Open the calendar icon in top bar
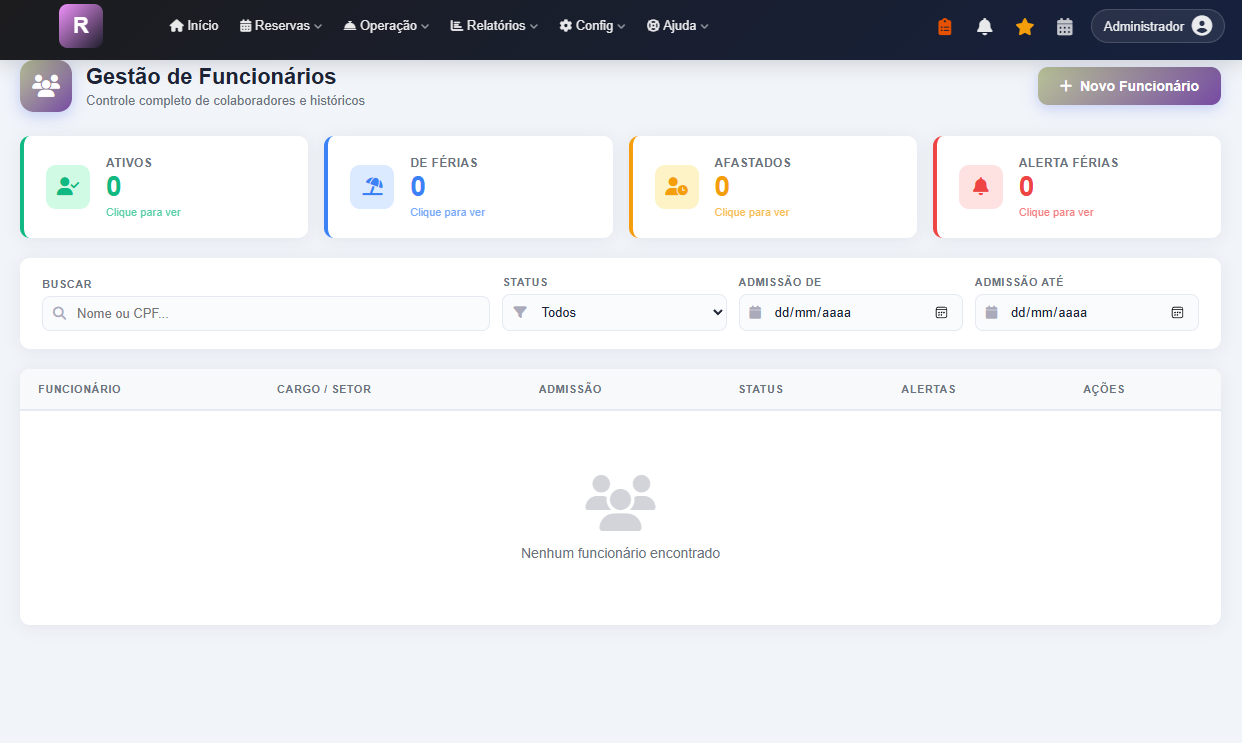Image resolution: width=1242 pixels, height=743 pixels. pos(1065,27)
